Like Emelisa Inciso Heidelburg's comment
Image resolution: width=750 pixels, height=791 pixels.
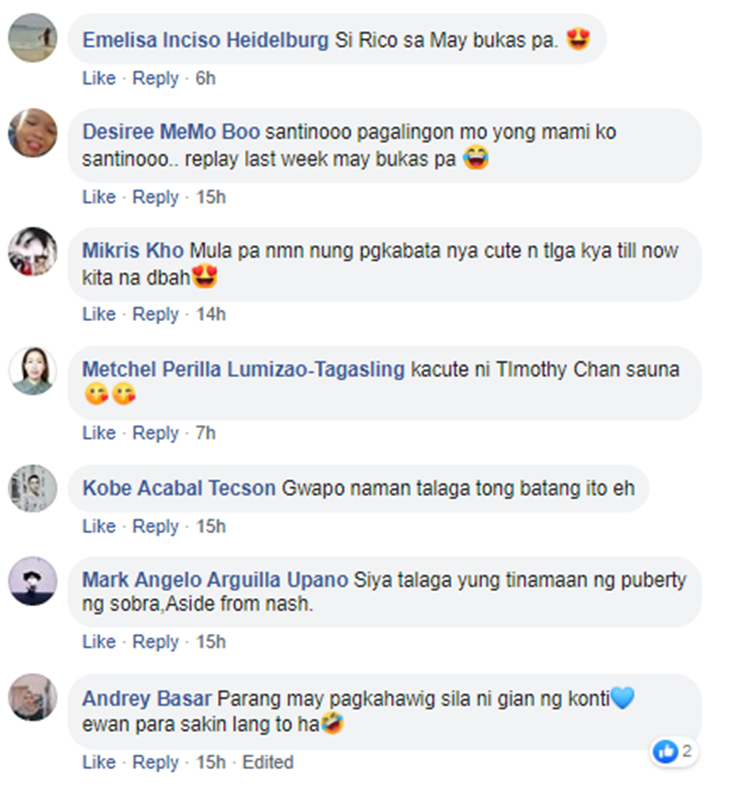[x=99, y=78]
